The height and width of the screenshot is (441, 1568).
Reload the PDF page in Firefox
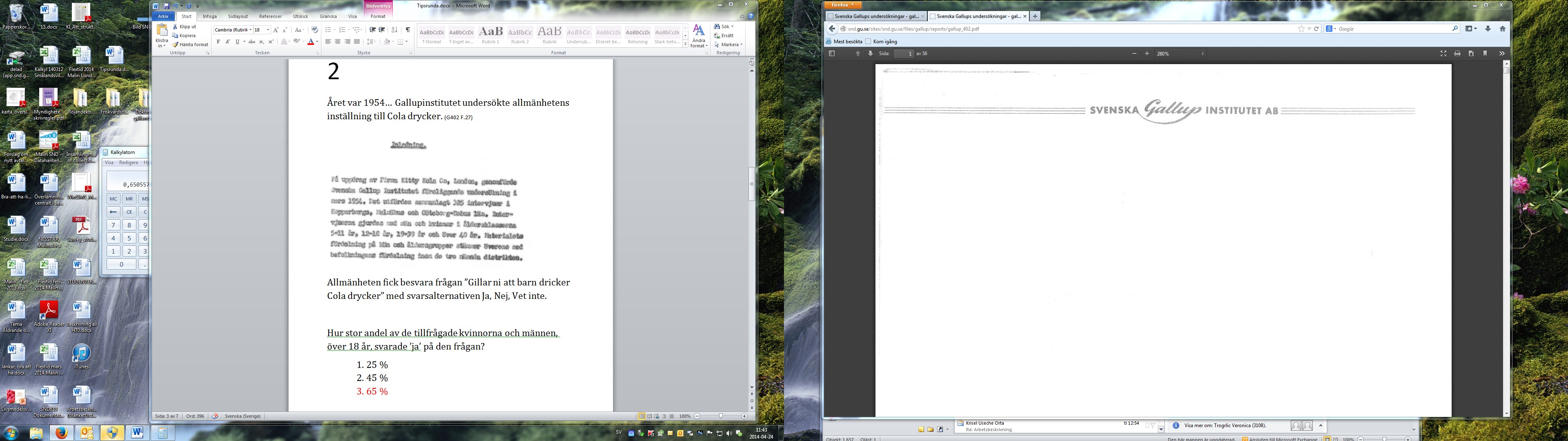[1316, 29]
